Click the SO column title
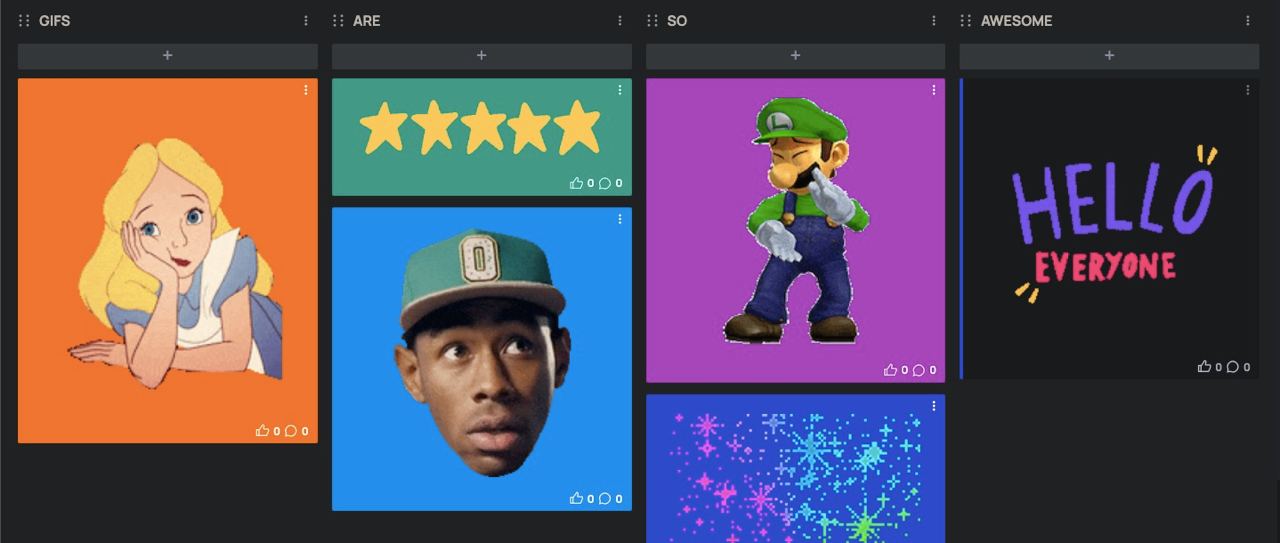 (x=677, y=20)
